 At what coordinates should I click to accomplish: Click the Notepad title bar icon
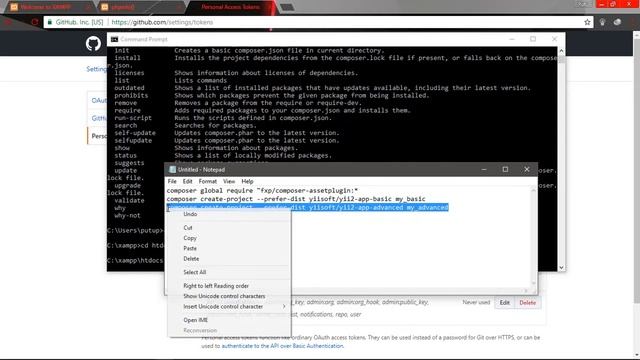(172, 169)
